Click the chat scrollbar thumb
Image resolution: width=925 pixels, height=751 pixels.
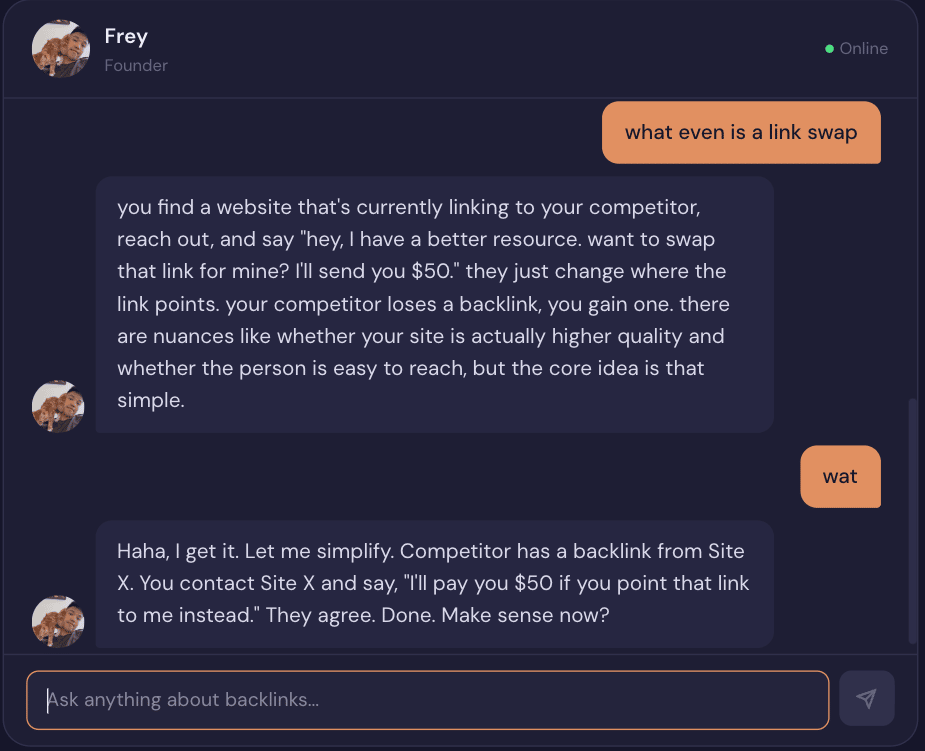click(x=911, y=520)
